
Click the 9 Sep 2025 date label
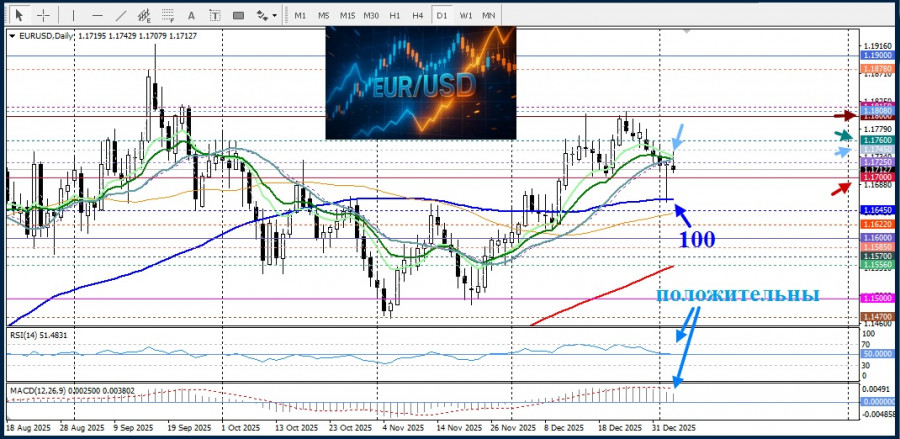pyautogui.click(x=133, y=428)
